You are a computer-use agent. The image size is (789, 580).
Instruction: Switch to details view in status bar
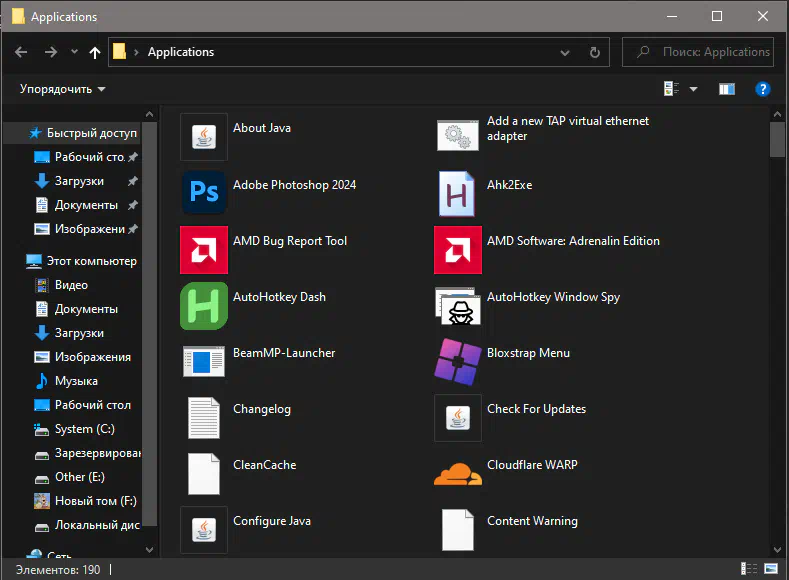click(749, 569)
